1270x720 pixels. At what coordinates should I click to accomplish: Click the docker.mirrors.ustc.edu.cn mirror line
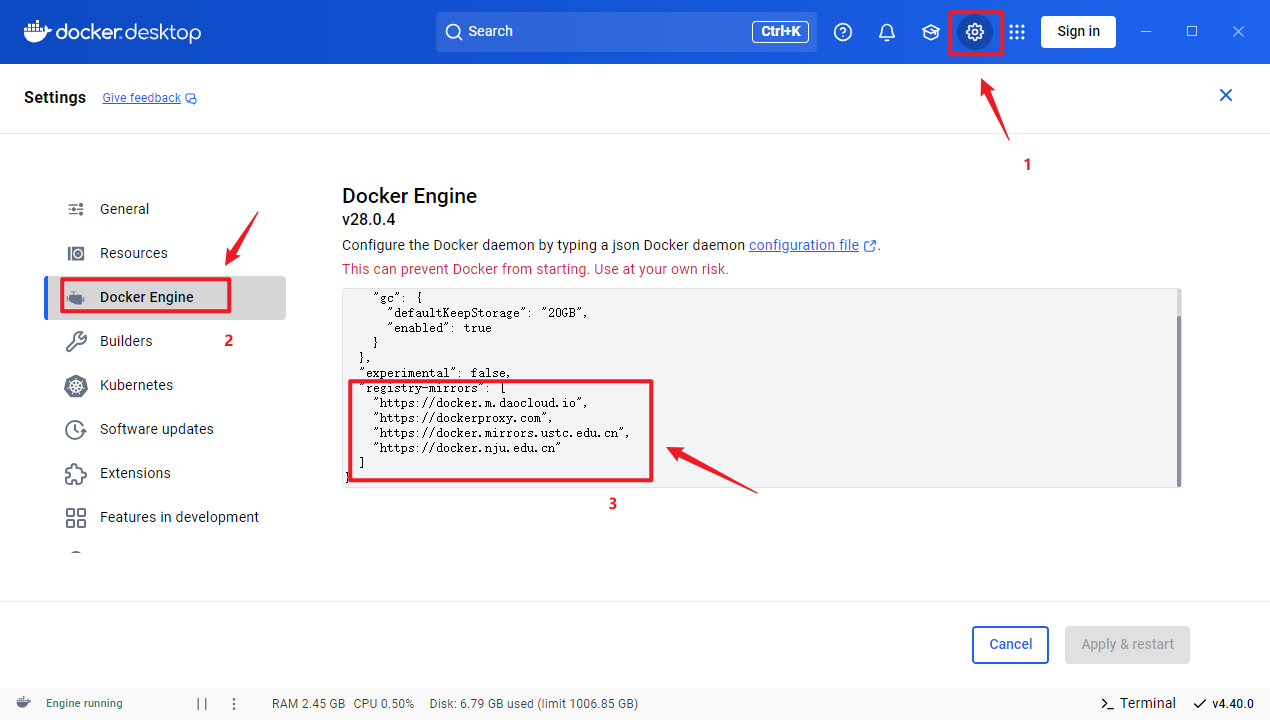point(502,433)
